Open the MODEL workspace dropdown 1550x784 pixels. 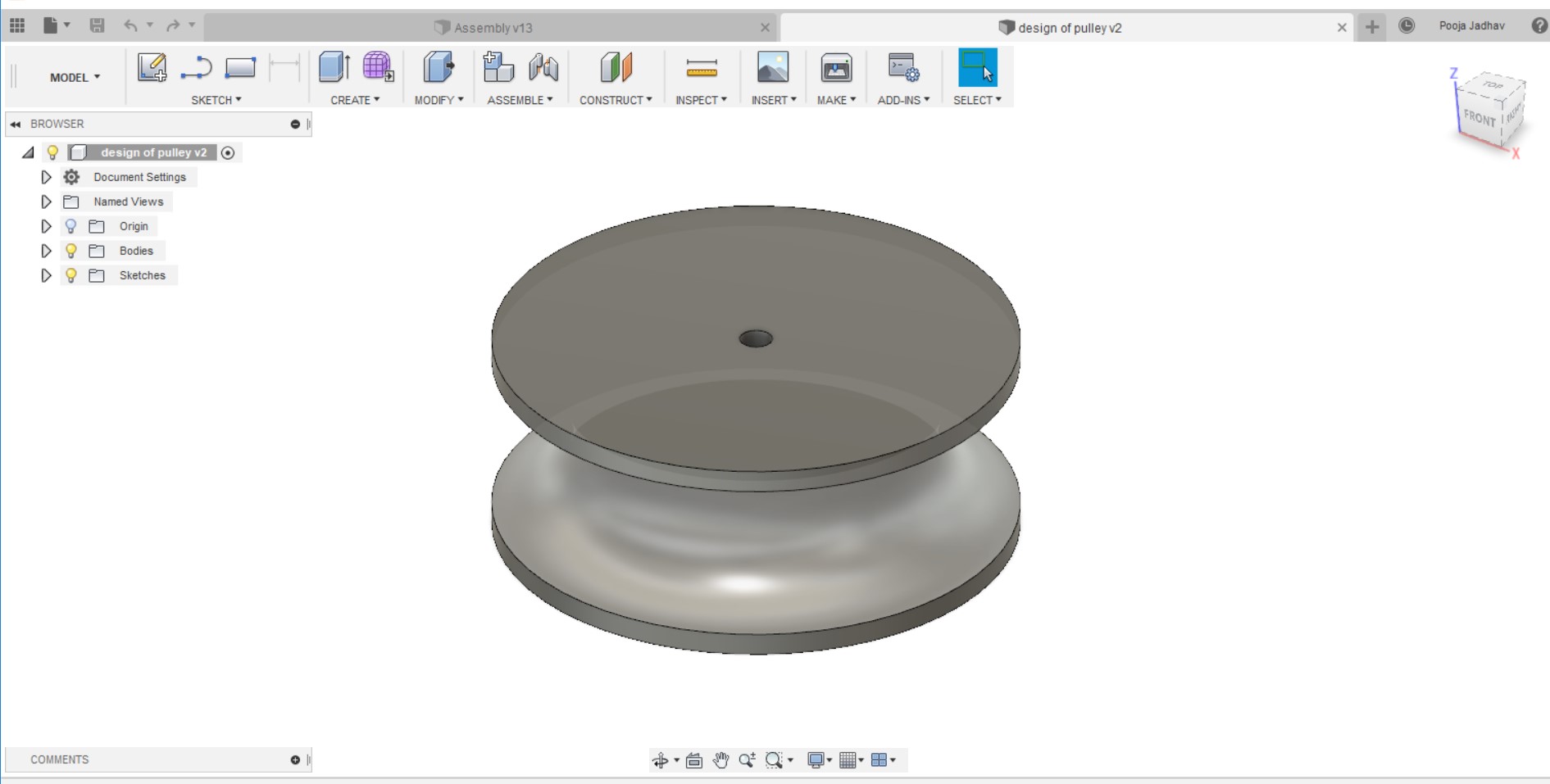coord(75,77)
